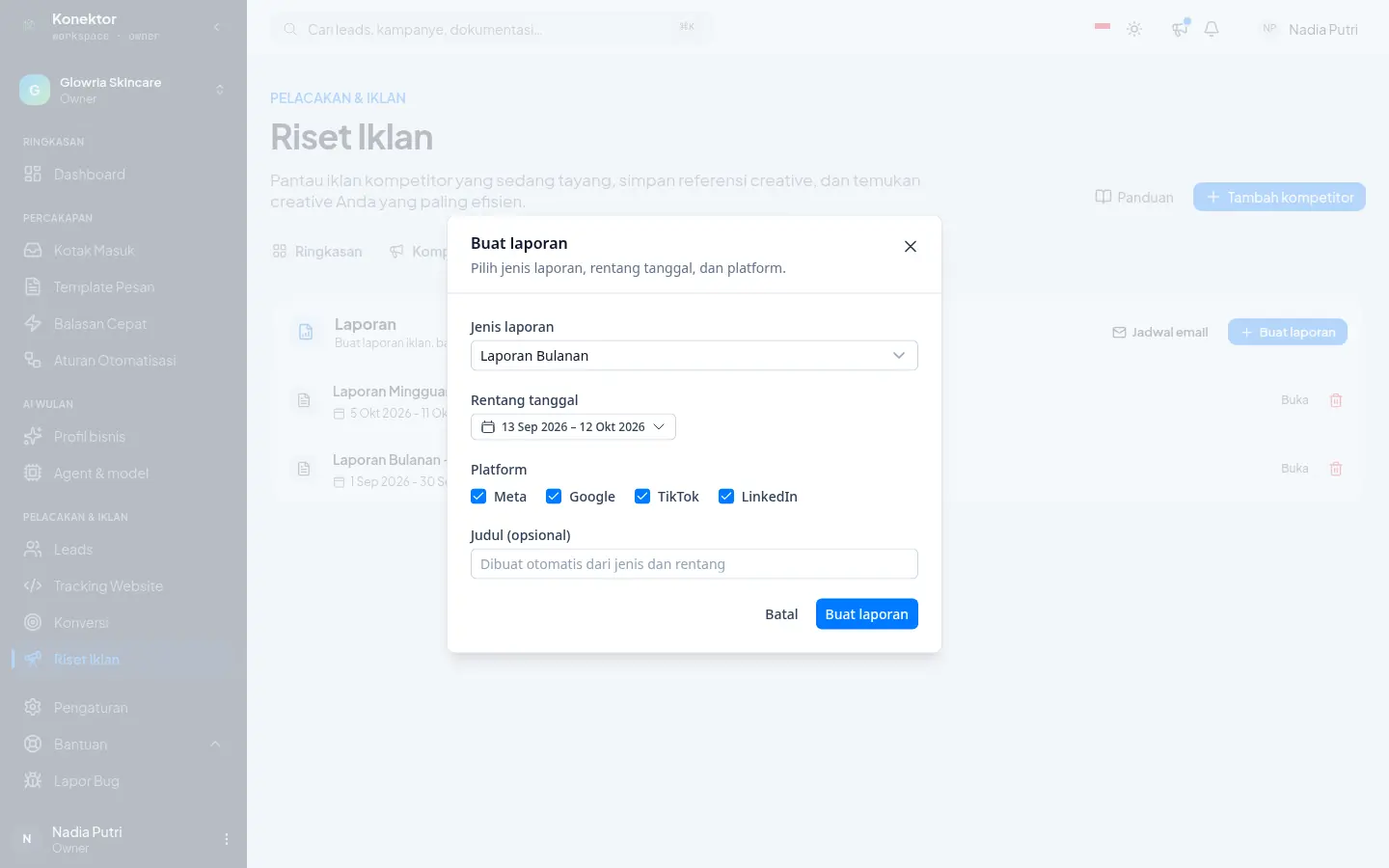The width and height of the screenshot is (1389, 868).
Task: Click the Batal button
Action: pos(781,613)
